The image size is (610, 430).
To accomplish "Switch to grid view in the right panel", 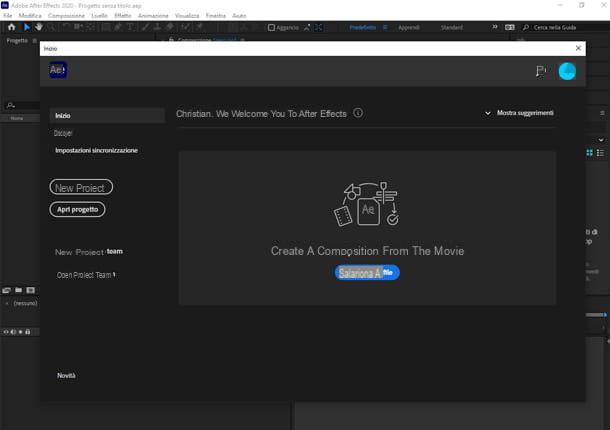I will [589, 153].
